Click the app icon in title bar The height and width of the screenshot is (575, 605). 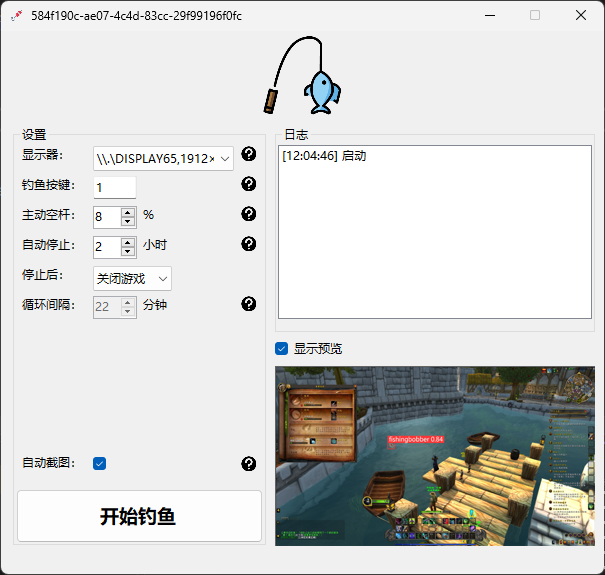coord(17,15)
